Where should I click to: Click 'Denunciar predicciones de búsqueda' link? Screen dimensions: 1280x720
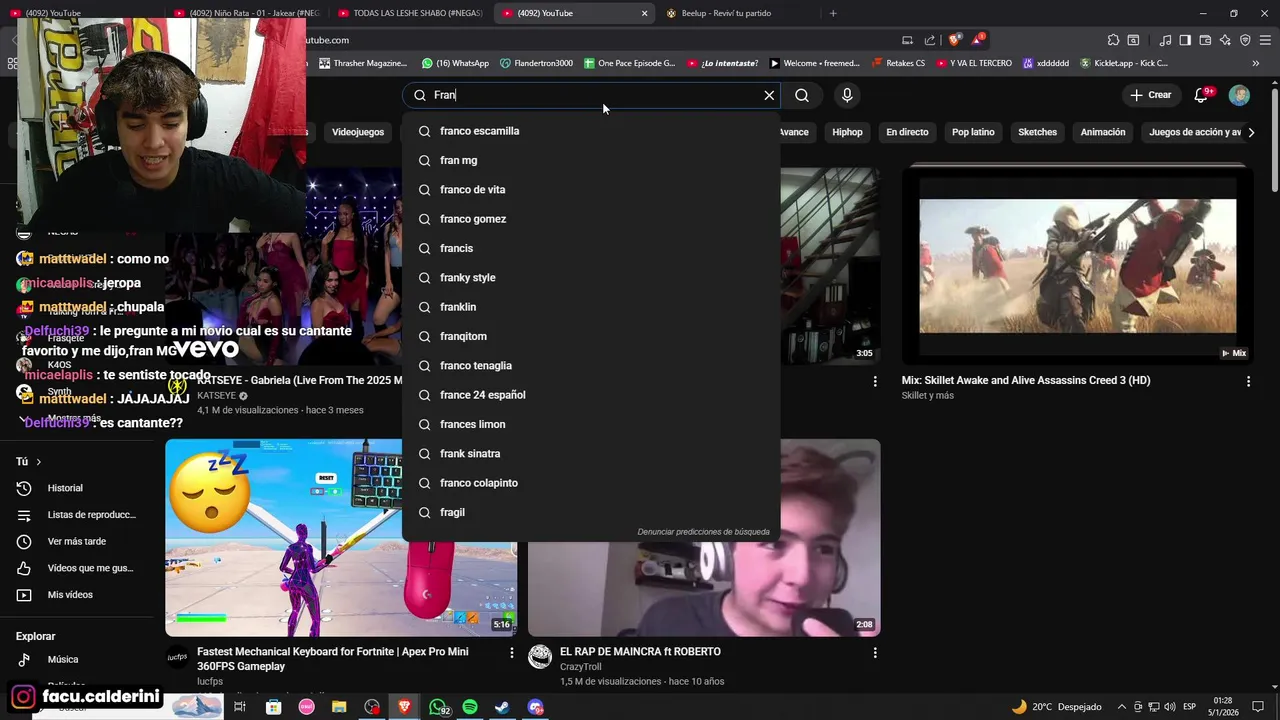click(703, 532)
